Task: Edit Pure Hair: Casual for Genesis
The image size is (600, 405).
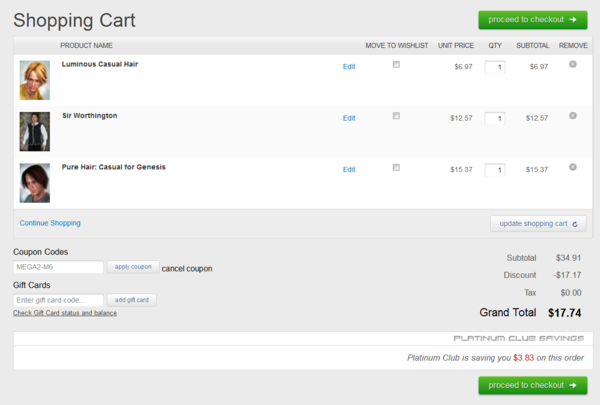Action: 349,170
